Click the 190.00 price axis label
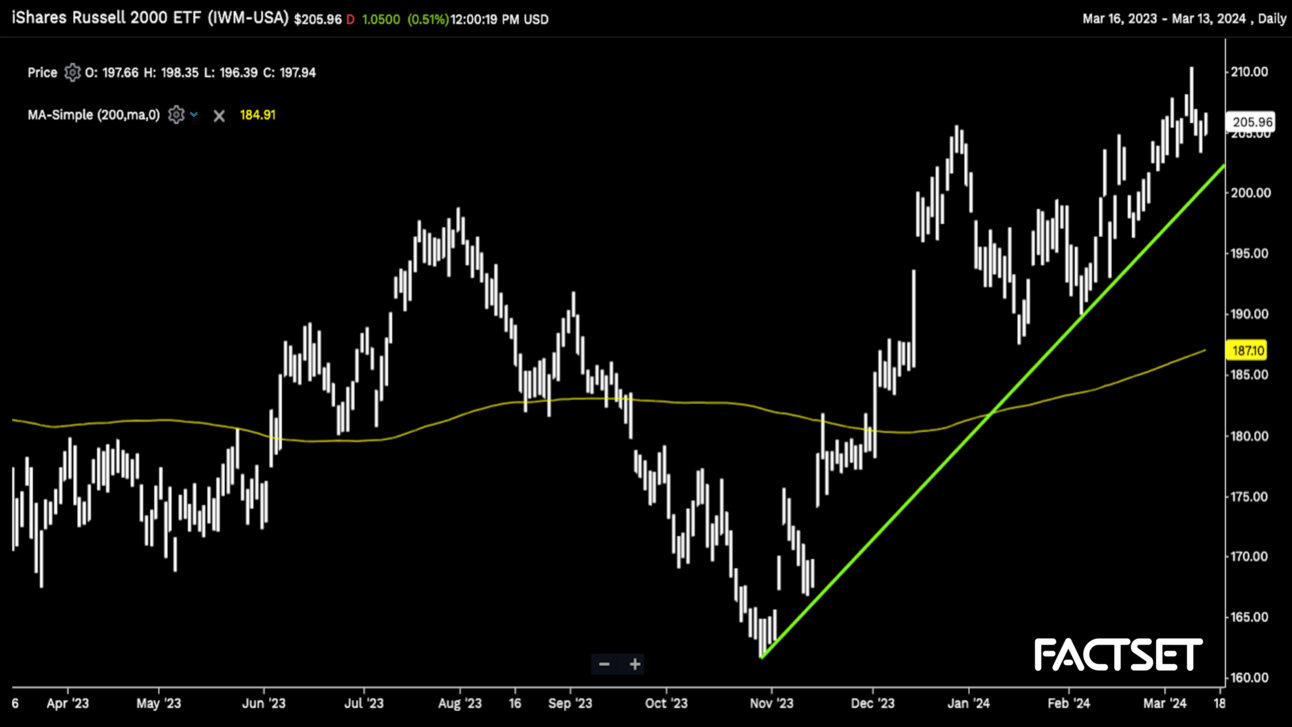Screen dimensions: 1292x727 pyautogui.click(x=1249, y=314)
